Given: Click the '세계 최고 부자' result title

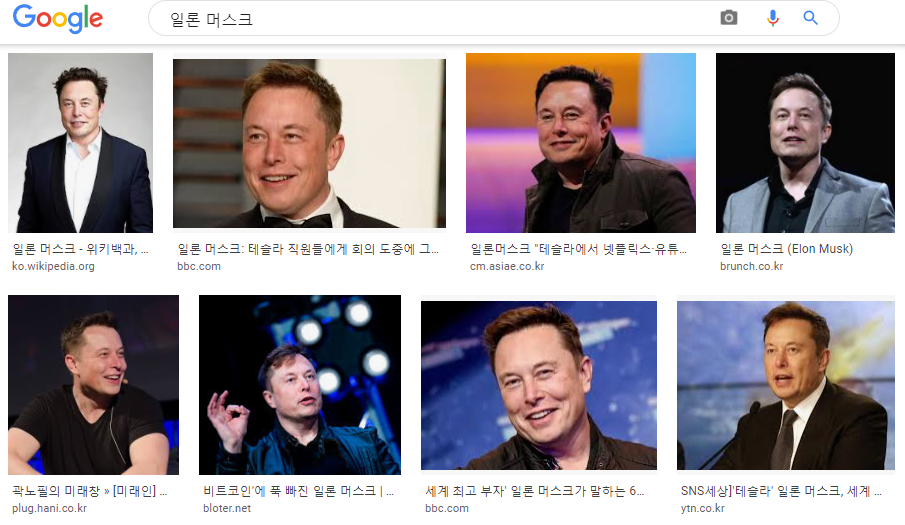Looking at the screenshot, I should click(x=534, y=491).
